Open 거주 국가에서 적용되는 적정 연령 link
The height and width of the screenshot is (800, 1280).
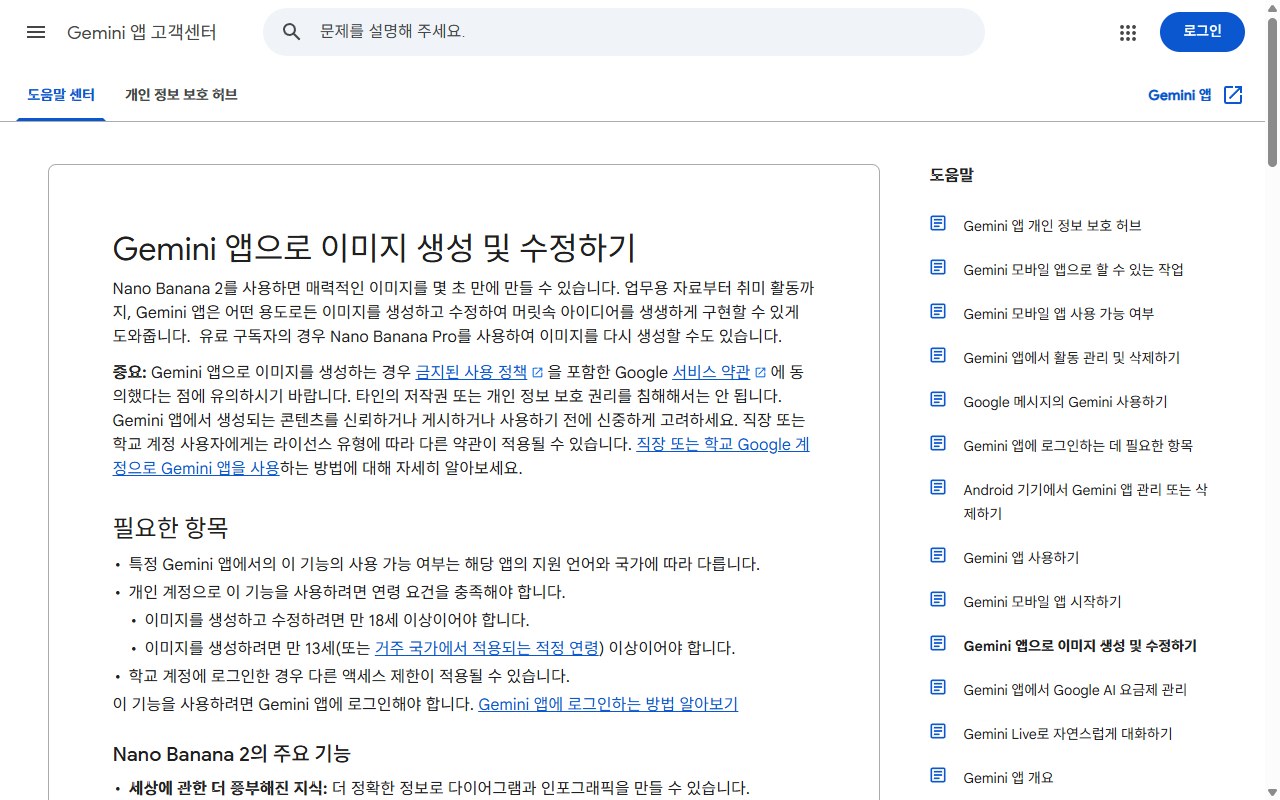coord(488,648)
